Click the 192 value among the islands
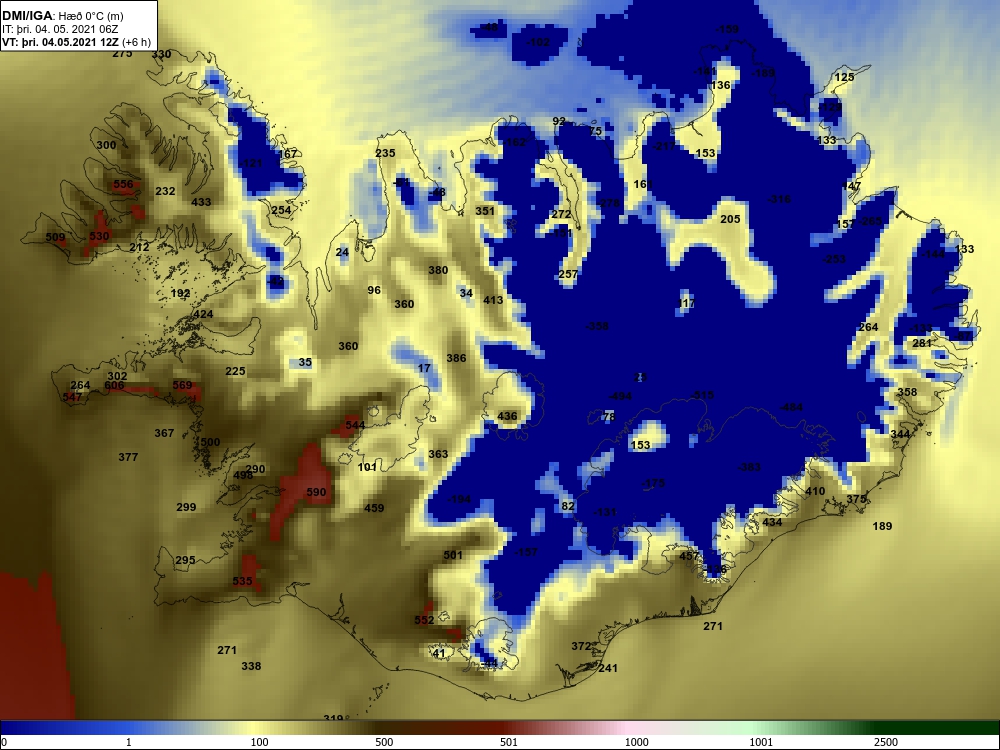Viewport: 1000px width, 750px height. coord(180,293)
